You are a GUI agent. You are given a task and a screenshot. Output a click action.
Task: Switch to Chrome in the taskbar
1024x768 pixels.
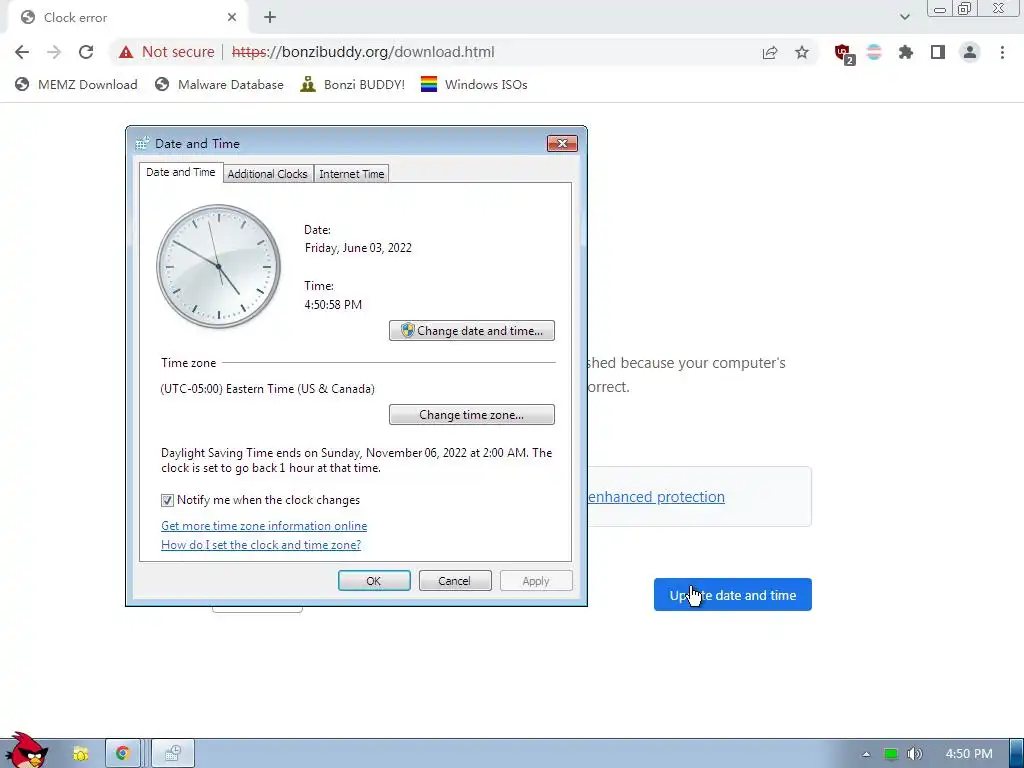[123, 754]
